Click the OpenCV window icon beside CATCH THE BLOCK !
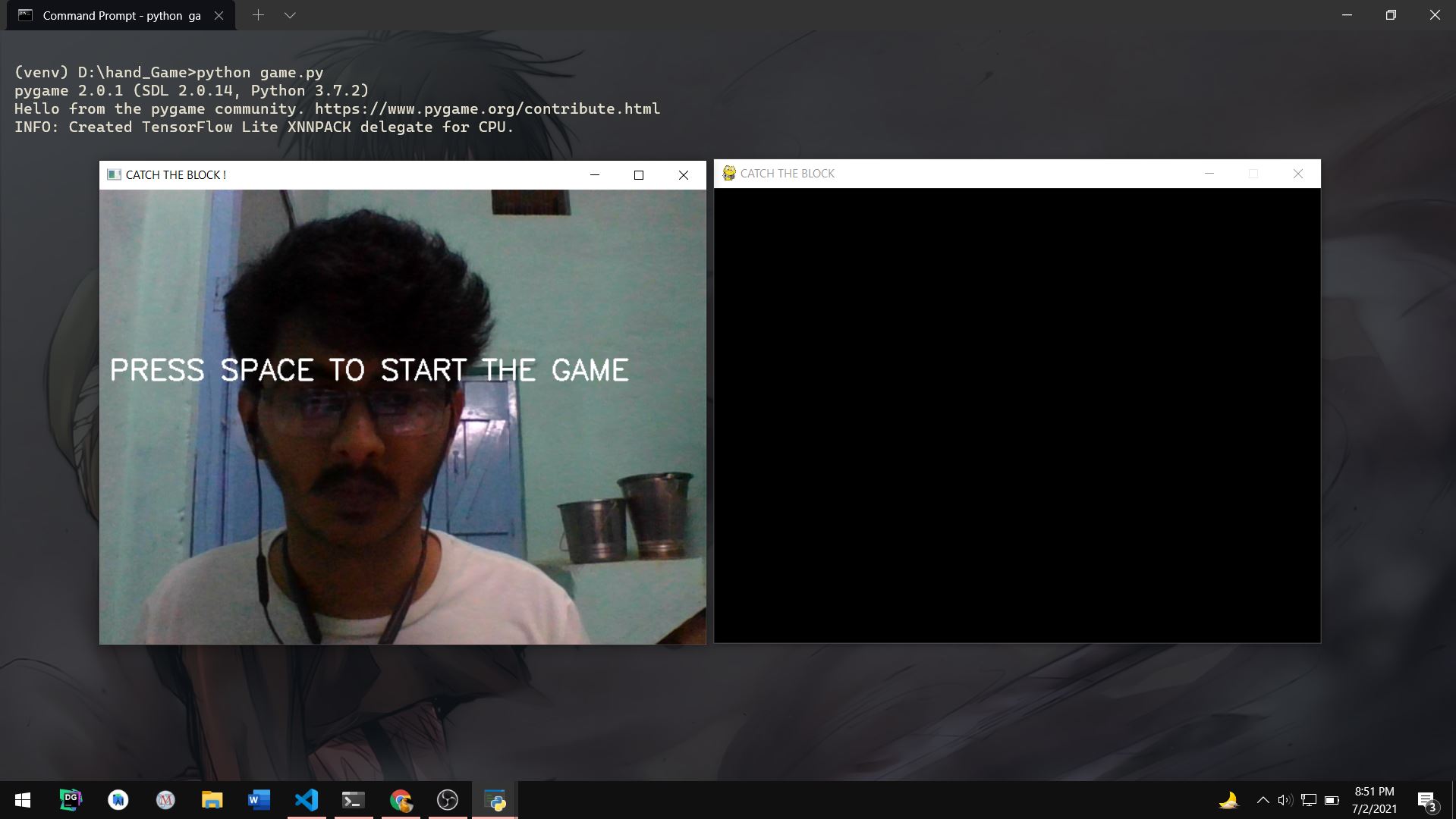The width and height of the screenshot is (1456, 819). 114,174
